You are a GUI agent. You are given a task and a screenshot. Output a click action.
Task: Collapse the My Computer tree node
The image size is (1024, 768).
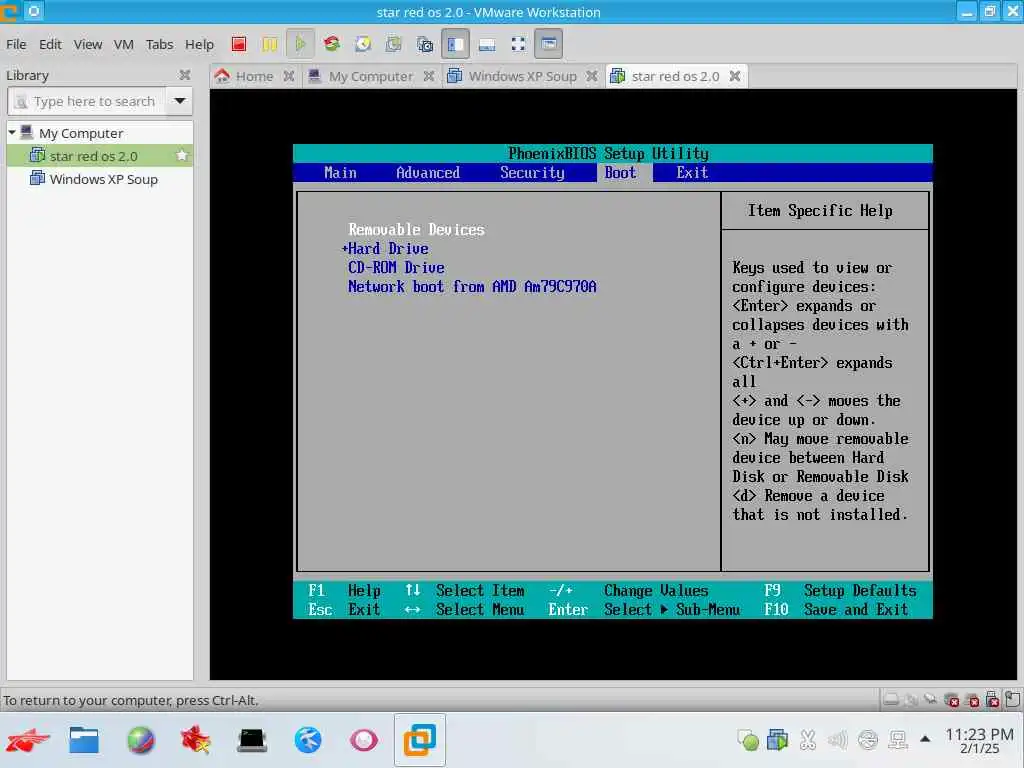coord(12,133)
